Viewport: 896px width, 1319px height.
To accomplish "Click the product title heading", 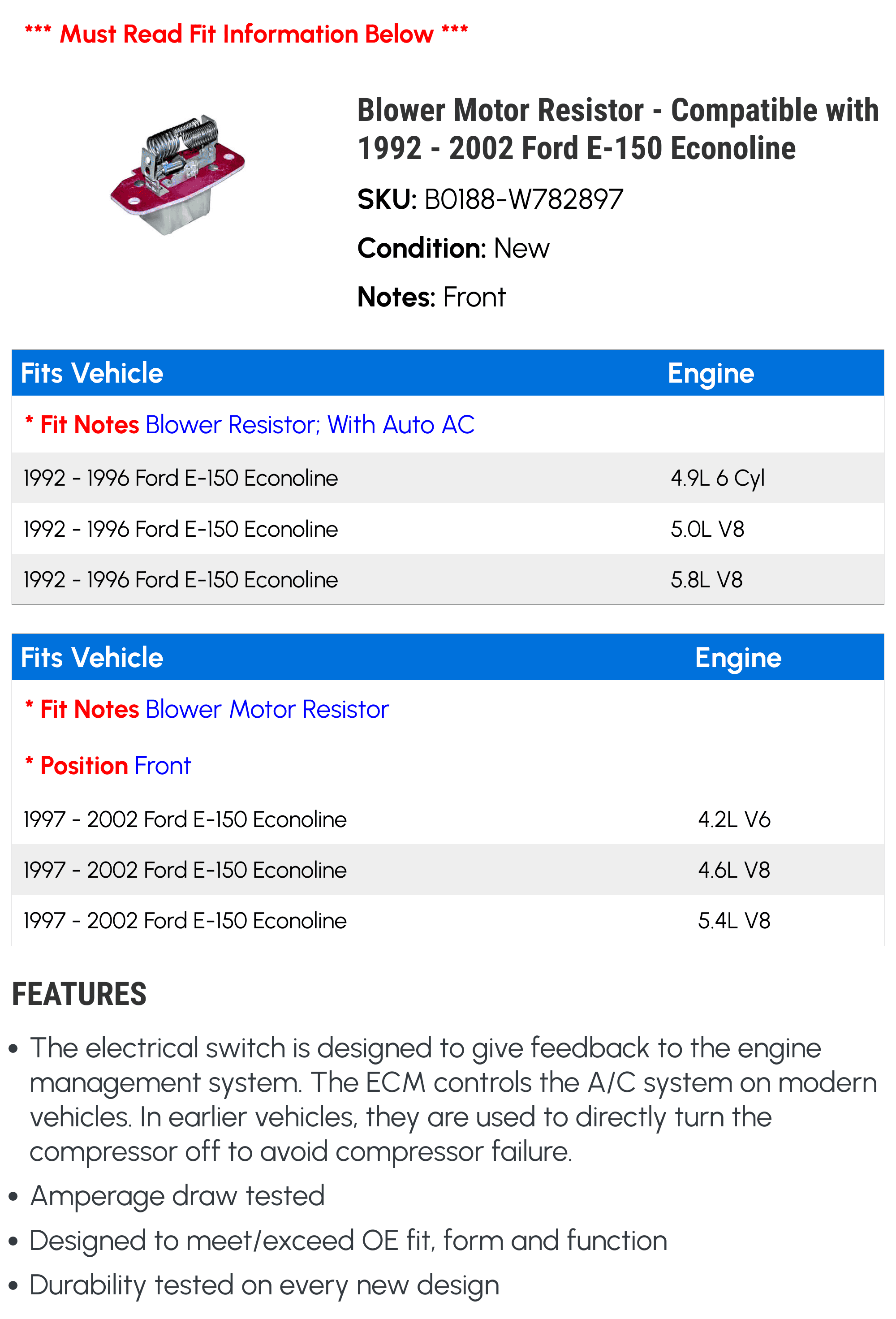I will coord(618,129).
